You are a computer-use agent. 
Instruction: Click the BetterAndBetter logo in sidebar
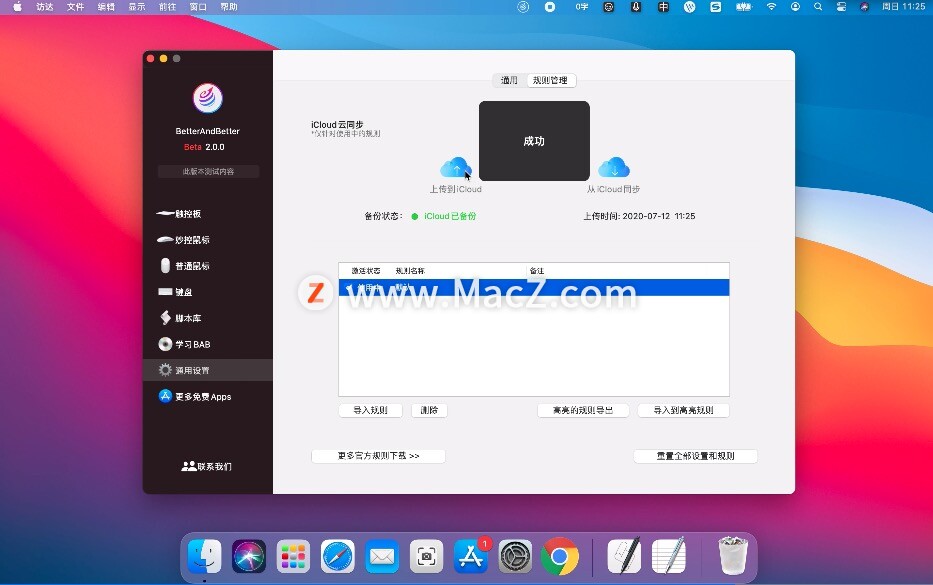[x=208, y=98]
